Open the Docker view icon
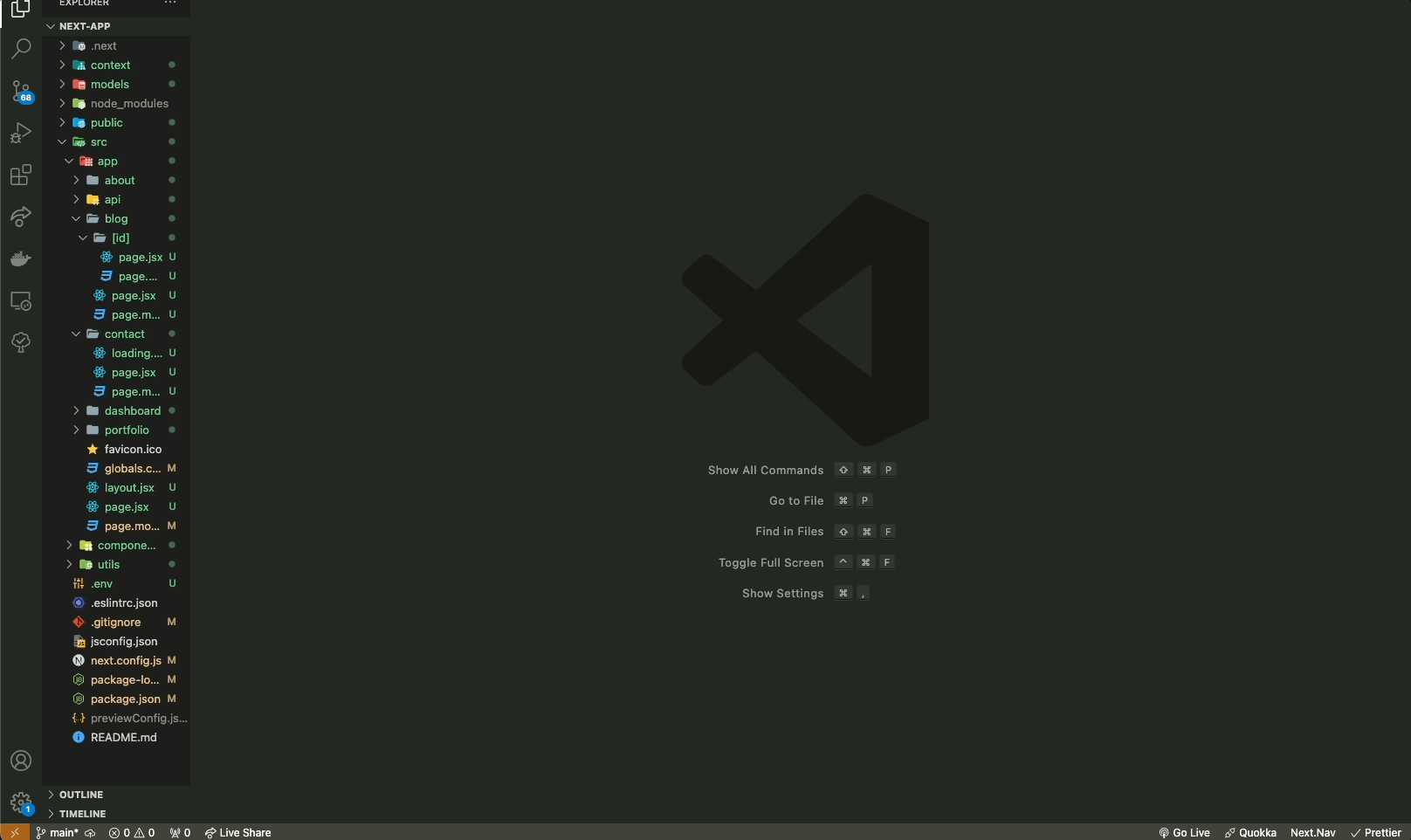 pyautogui.click(x=21, y=258)
